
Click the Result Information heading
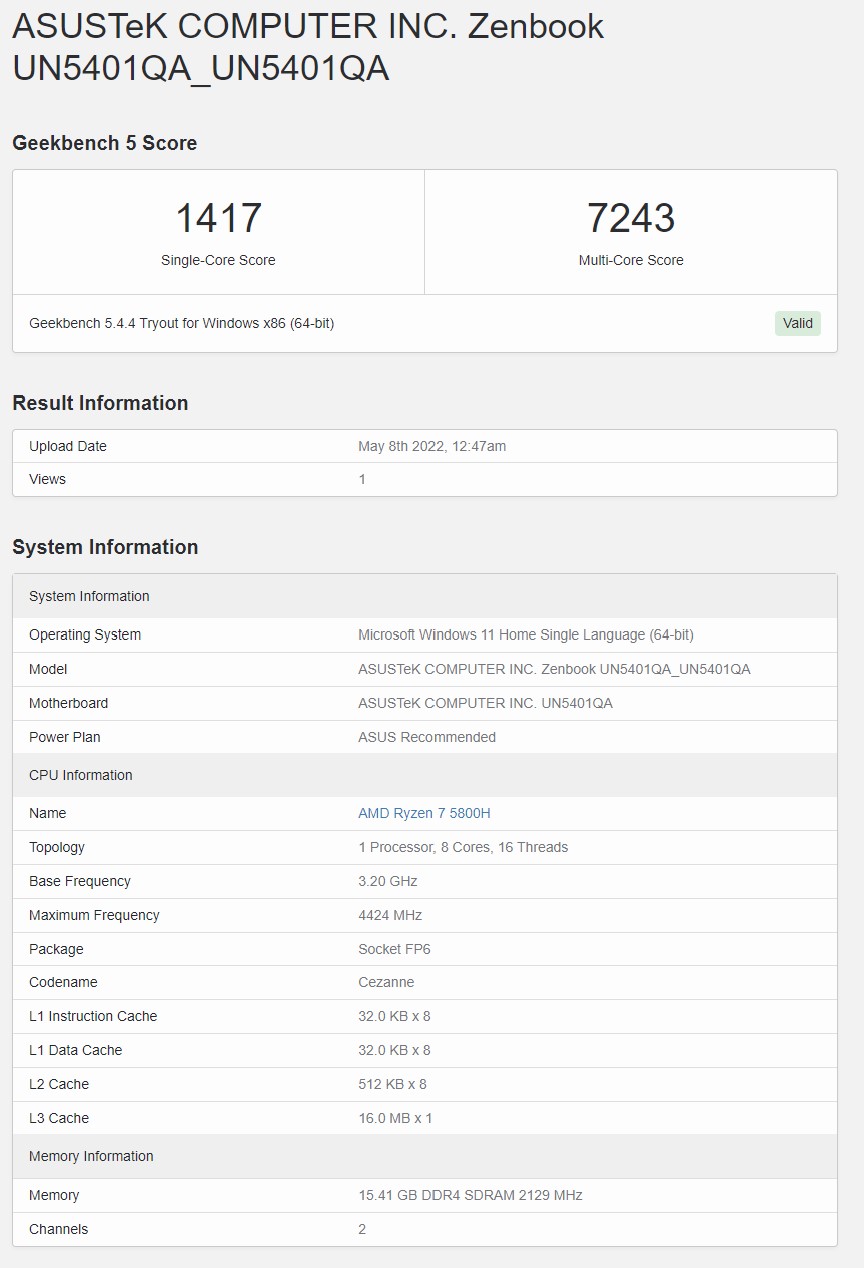point(100,403)
